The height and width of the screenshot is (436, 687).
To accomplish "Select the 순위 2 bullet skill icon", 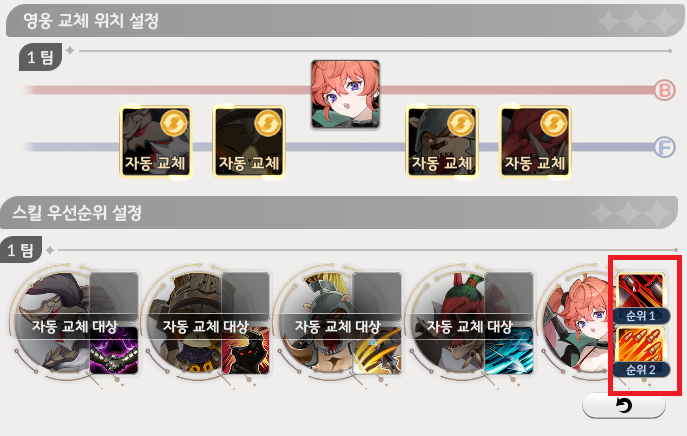I will [641, 345].
